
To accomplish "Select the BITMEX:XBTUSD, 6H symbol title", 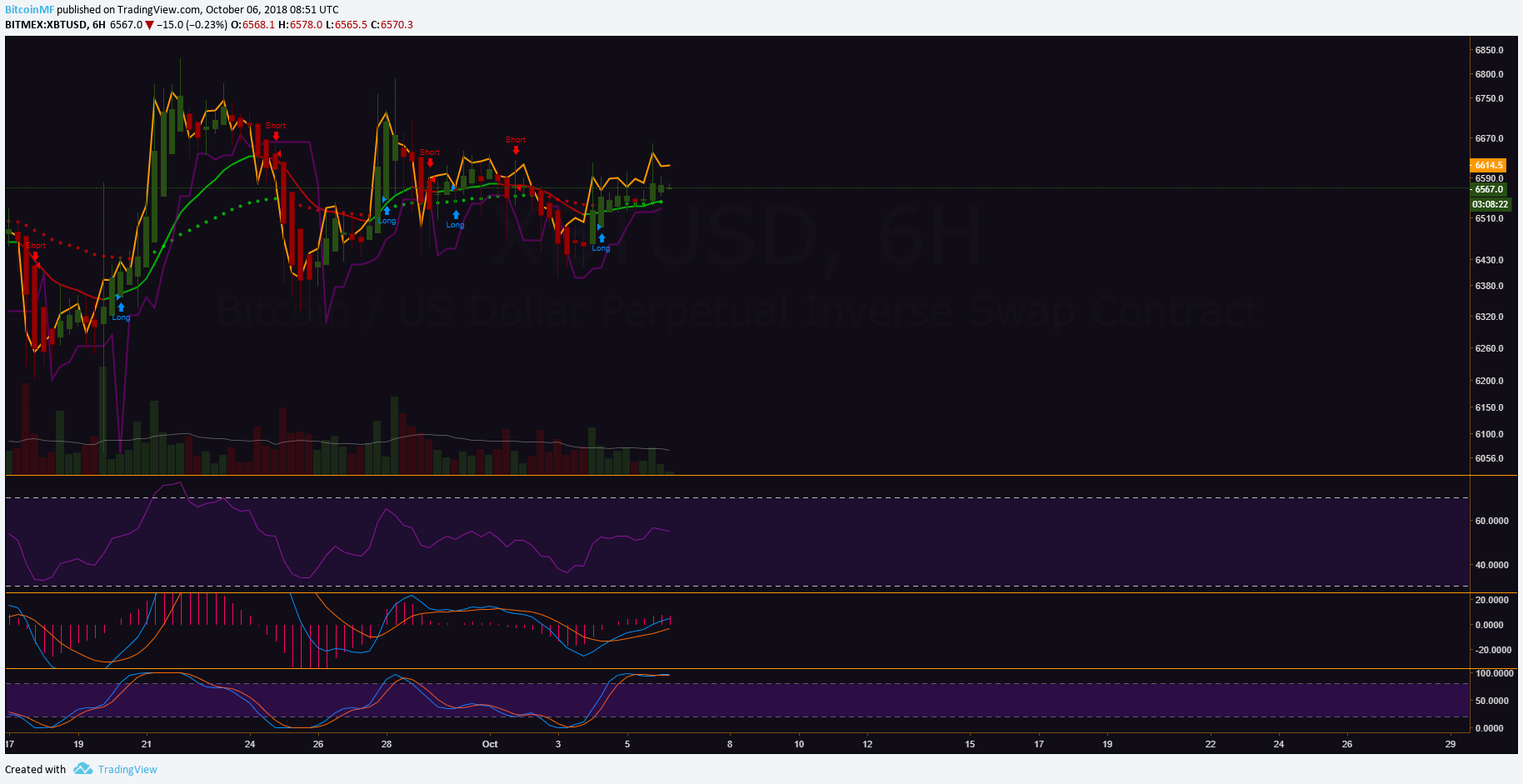I will (x=55, y=24).
